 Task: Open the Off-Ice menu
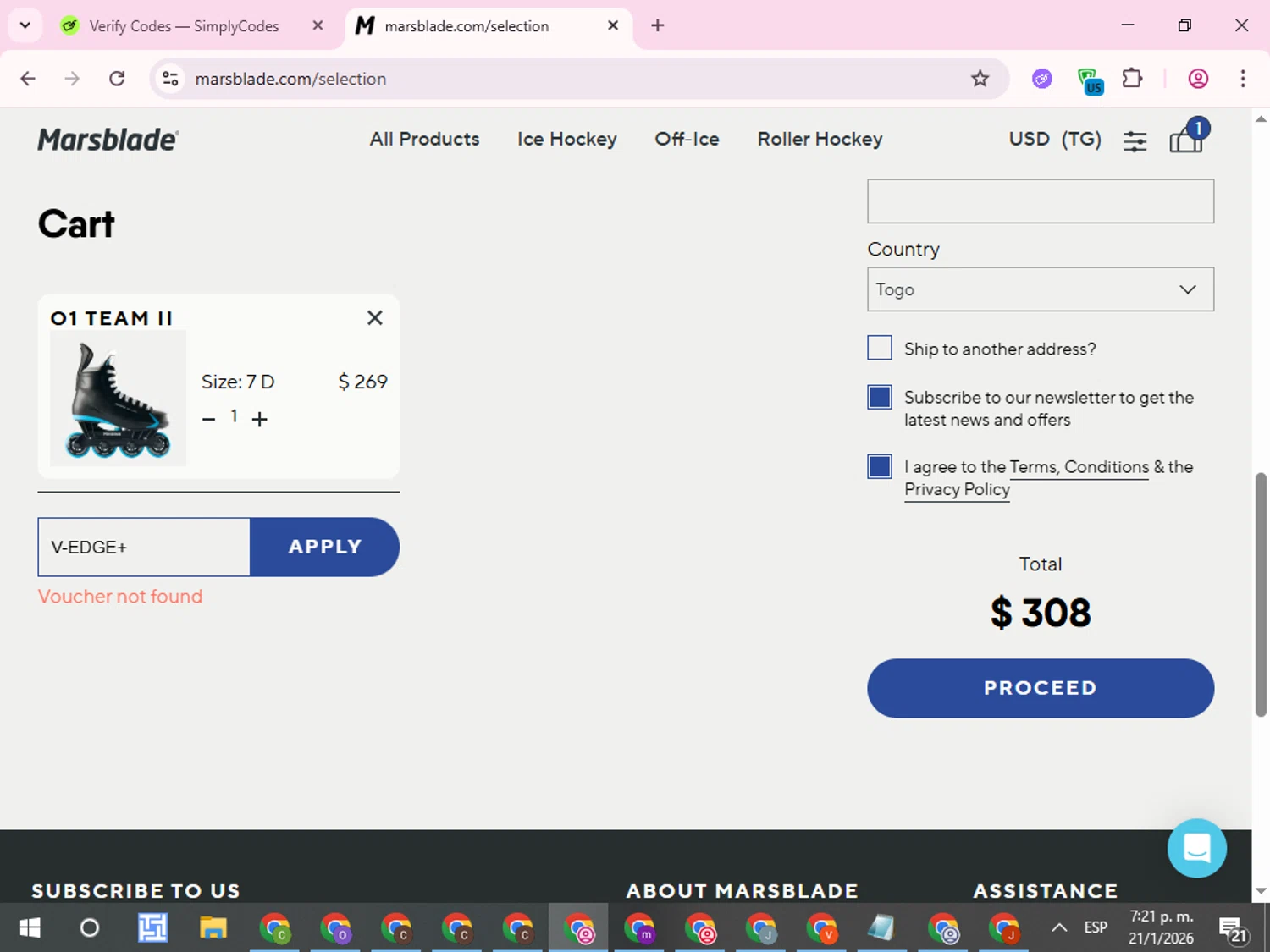point(687,139)
